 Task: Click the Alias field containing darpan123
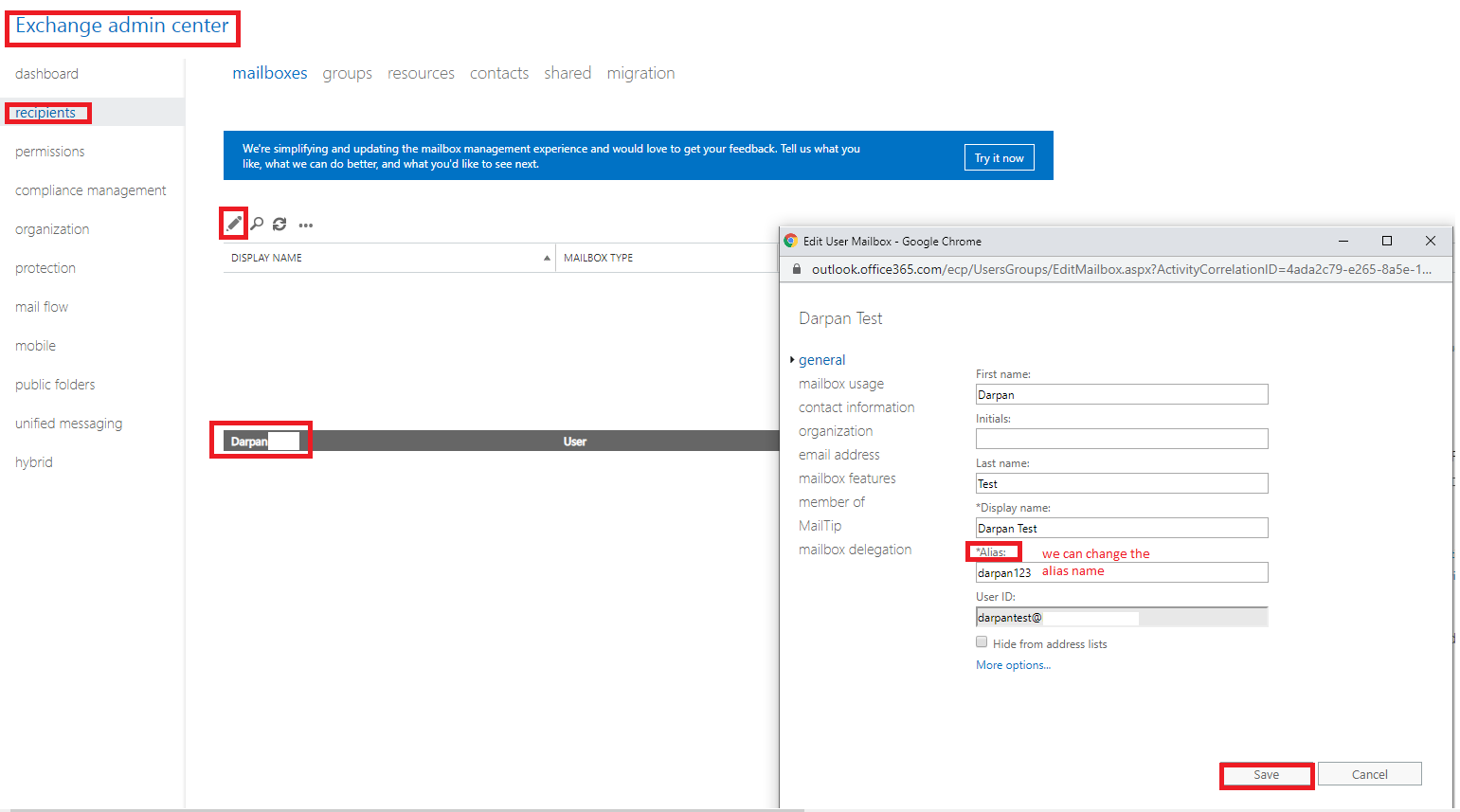pyautogui.click(x=1122, y=572)
